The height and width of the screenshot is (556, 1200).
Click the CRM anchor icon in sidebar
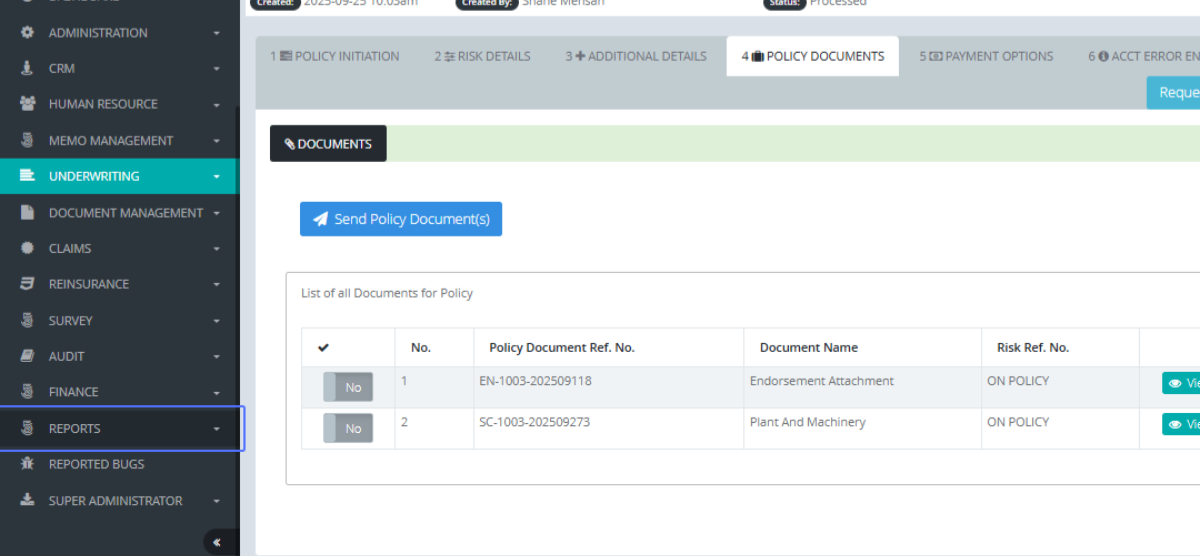(28, 69)
